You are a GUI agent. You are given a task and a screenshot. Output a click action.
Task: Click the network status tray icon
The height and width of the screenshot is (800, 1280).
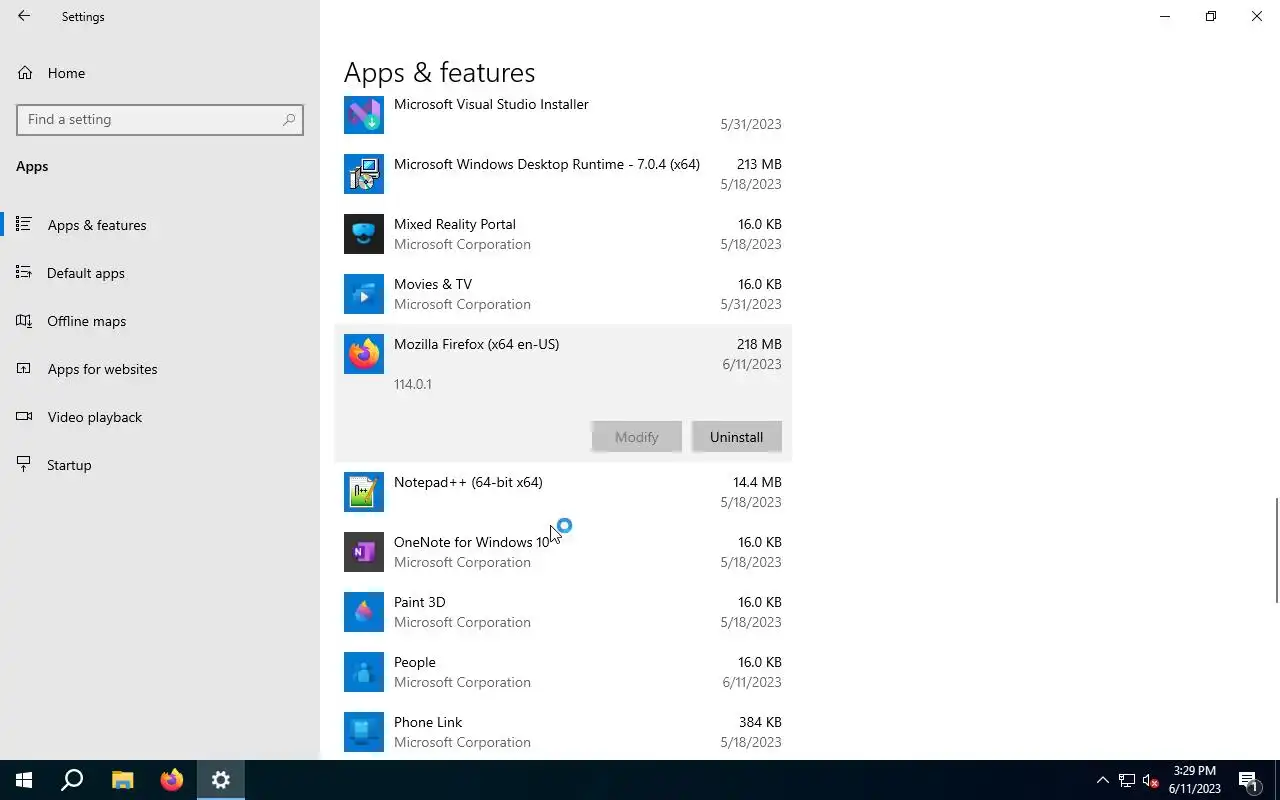(1127, 780)
